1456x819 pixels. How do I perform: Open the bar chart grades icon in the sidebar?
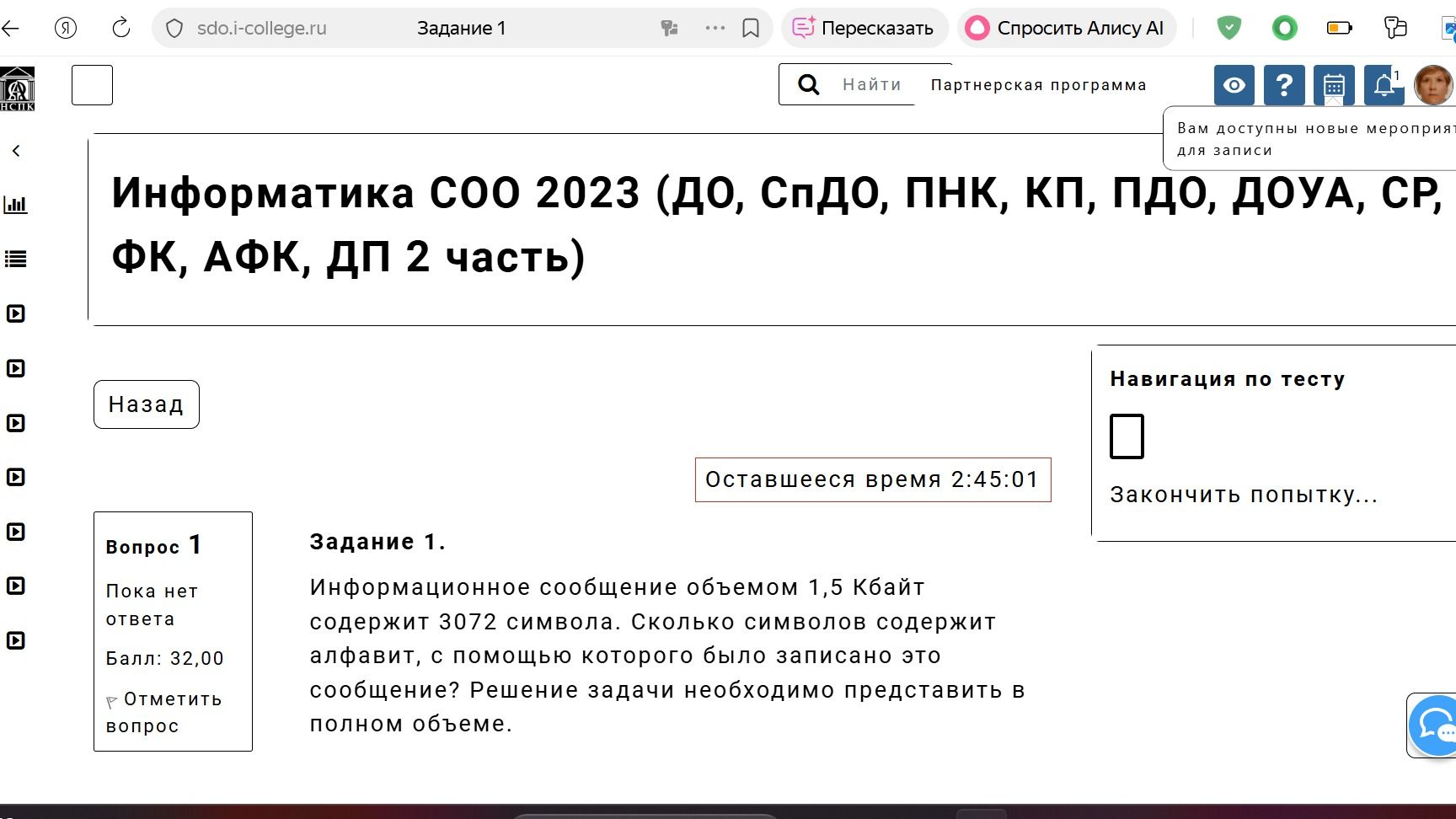click(16, 205)
